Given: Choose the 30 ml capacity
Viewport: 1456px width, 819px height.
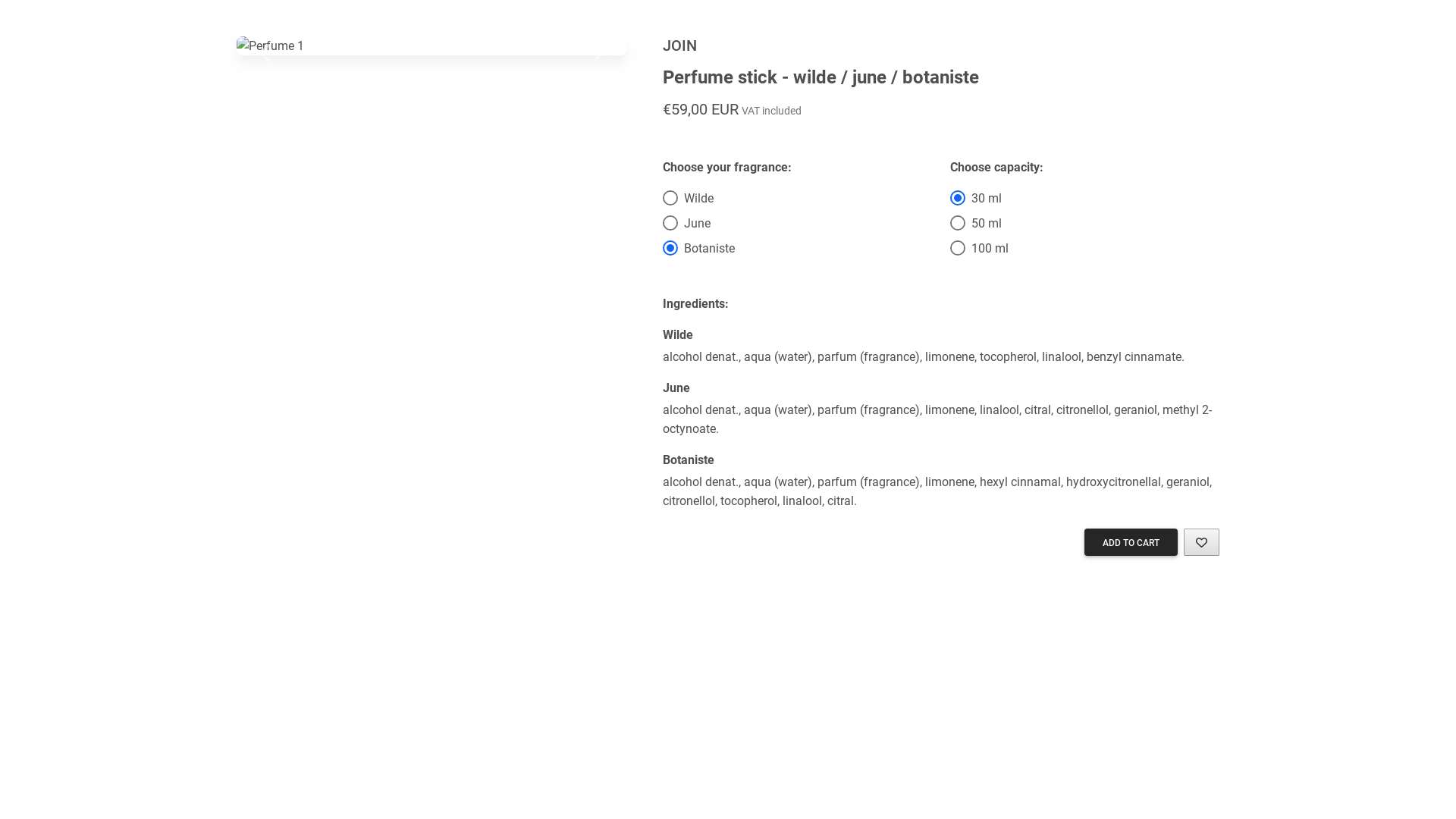Looking at the screenshot, I should click(958, 198).
